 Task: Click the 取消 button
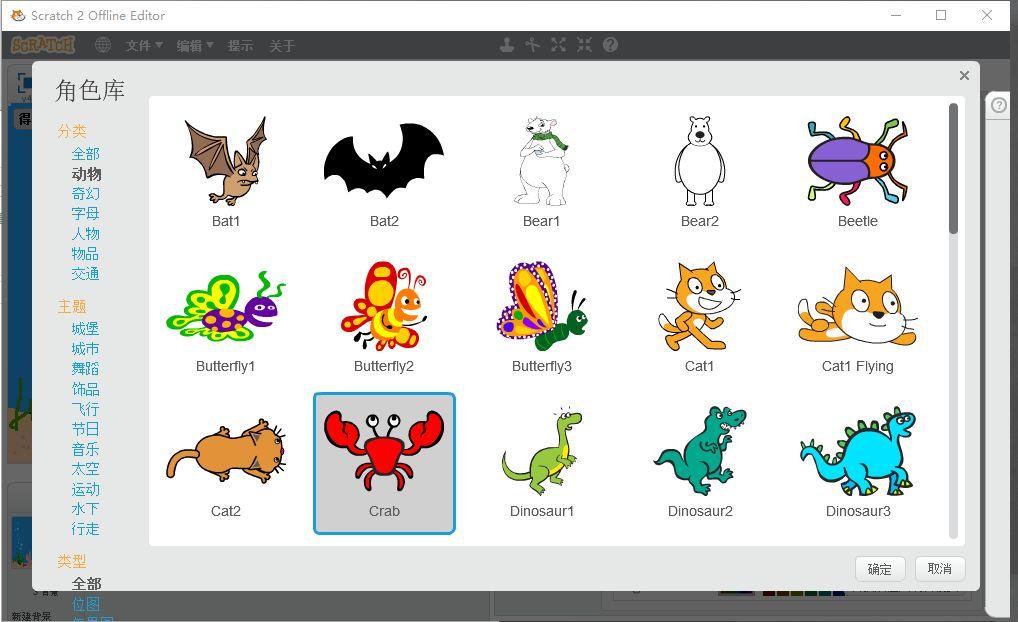tap(940, 569)
